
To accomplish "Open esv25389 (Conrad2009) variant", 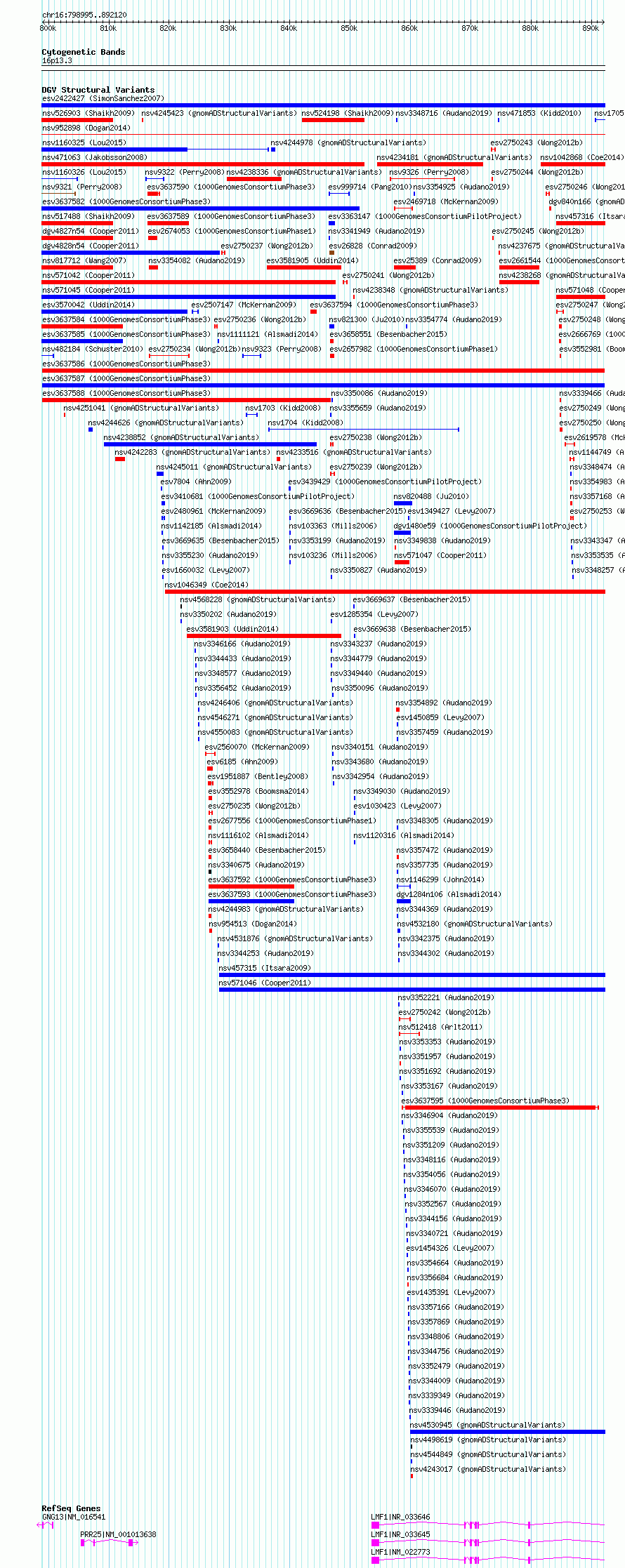I will (438, 260).
